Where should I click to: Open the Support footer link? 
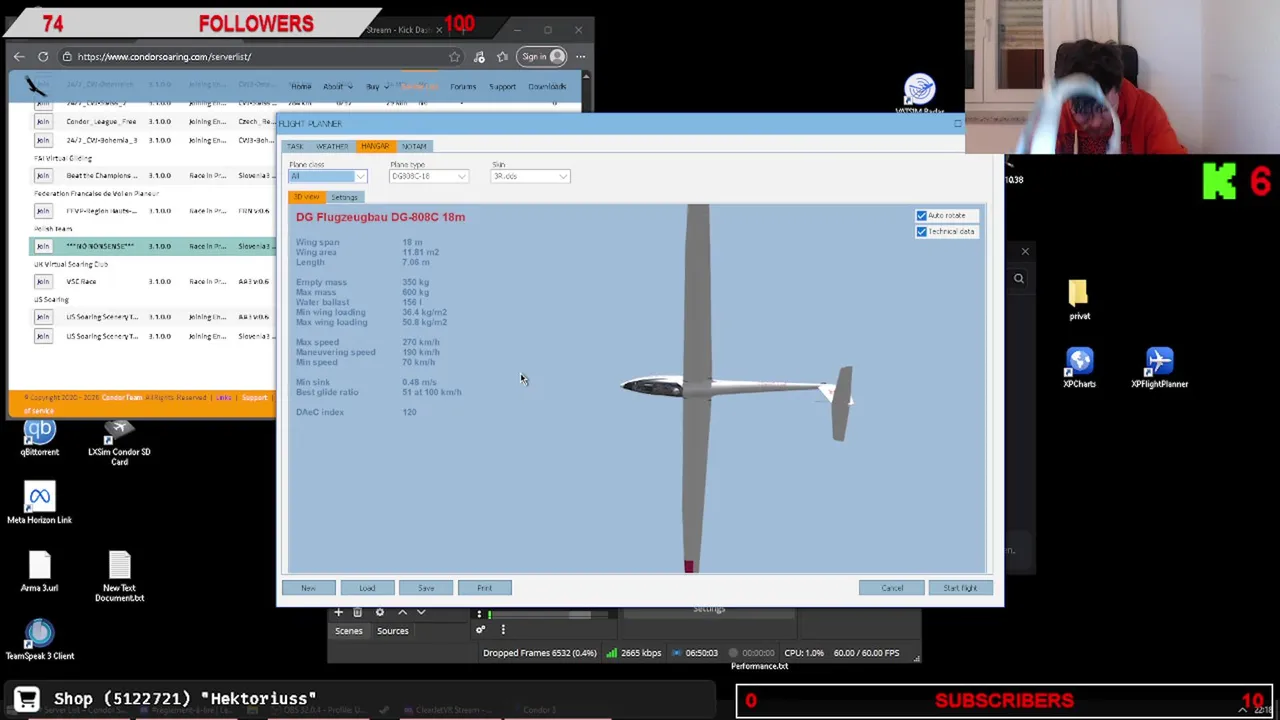(254, 398)
